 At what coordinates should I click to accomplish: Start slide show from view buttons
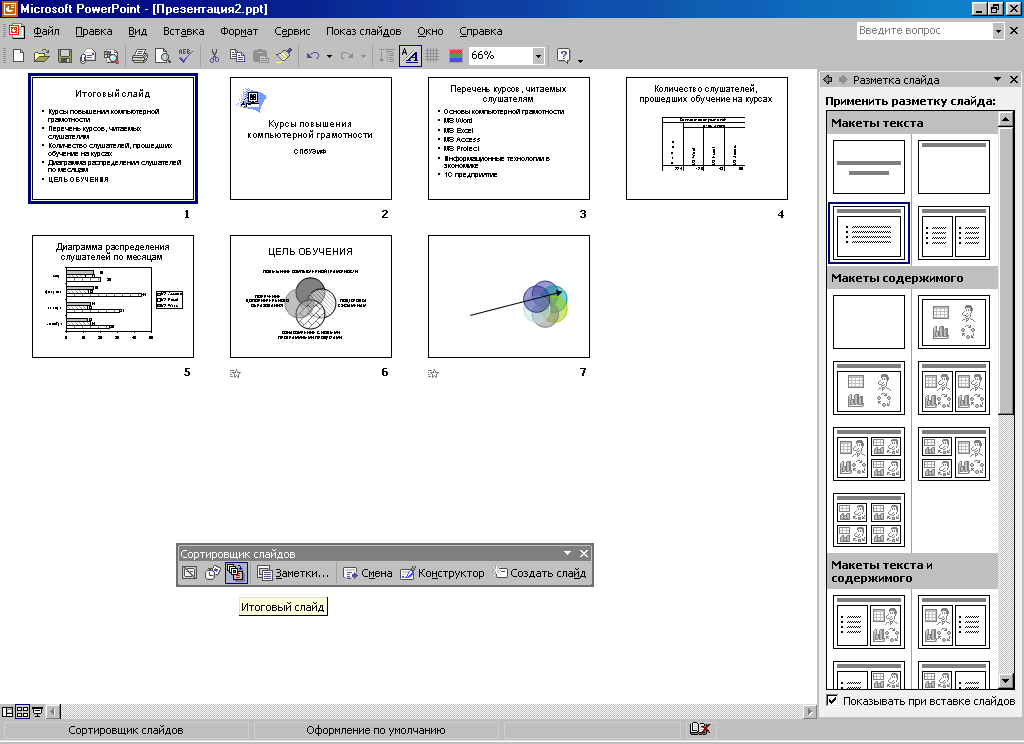[x=37, y=711]
